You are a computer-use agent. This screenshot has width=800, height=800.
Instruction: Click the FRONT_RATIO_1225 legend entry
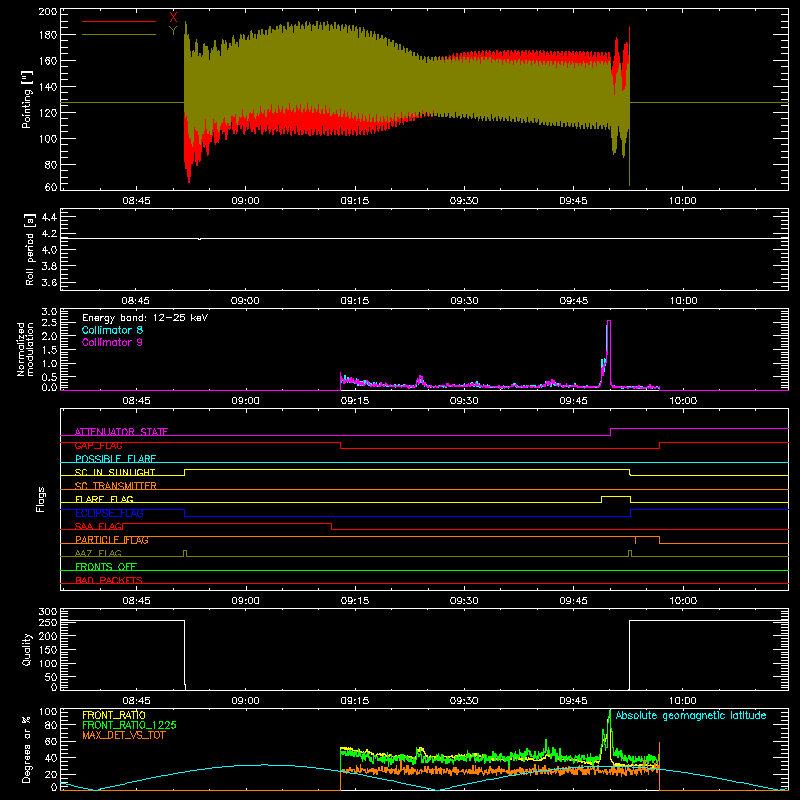point(130,725)
